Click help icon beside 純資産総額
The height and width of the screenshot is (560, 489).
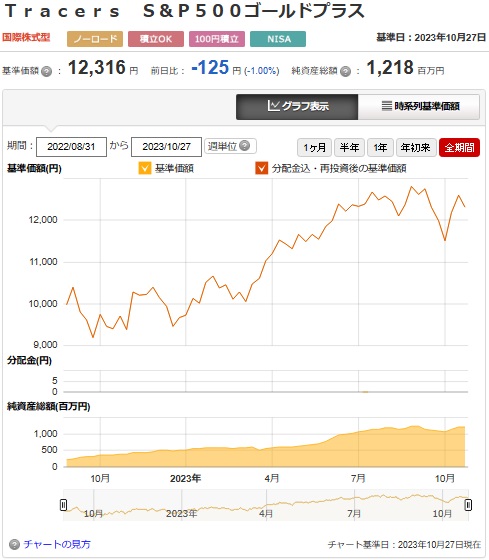click(x=345, y=71)
